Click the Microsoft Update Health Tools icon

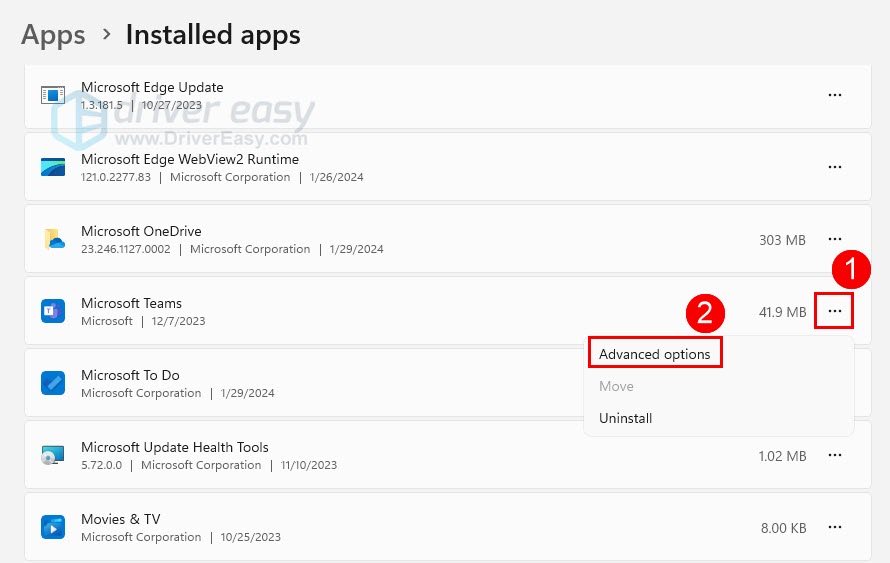tap(53, 455)
